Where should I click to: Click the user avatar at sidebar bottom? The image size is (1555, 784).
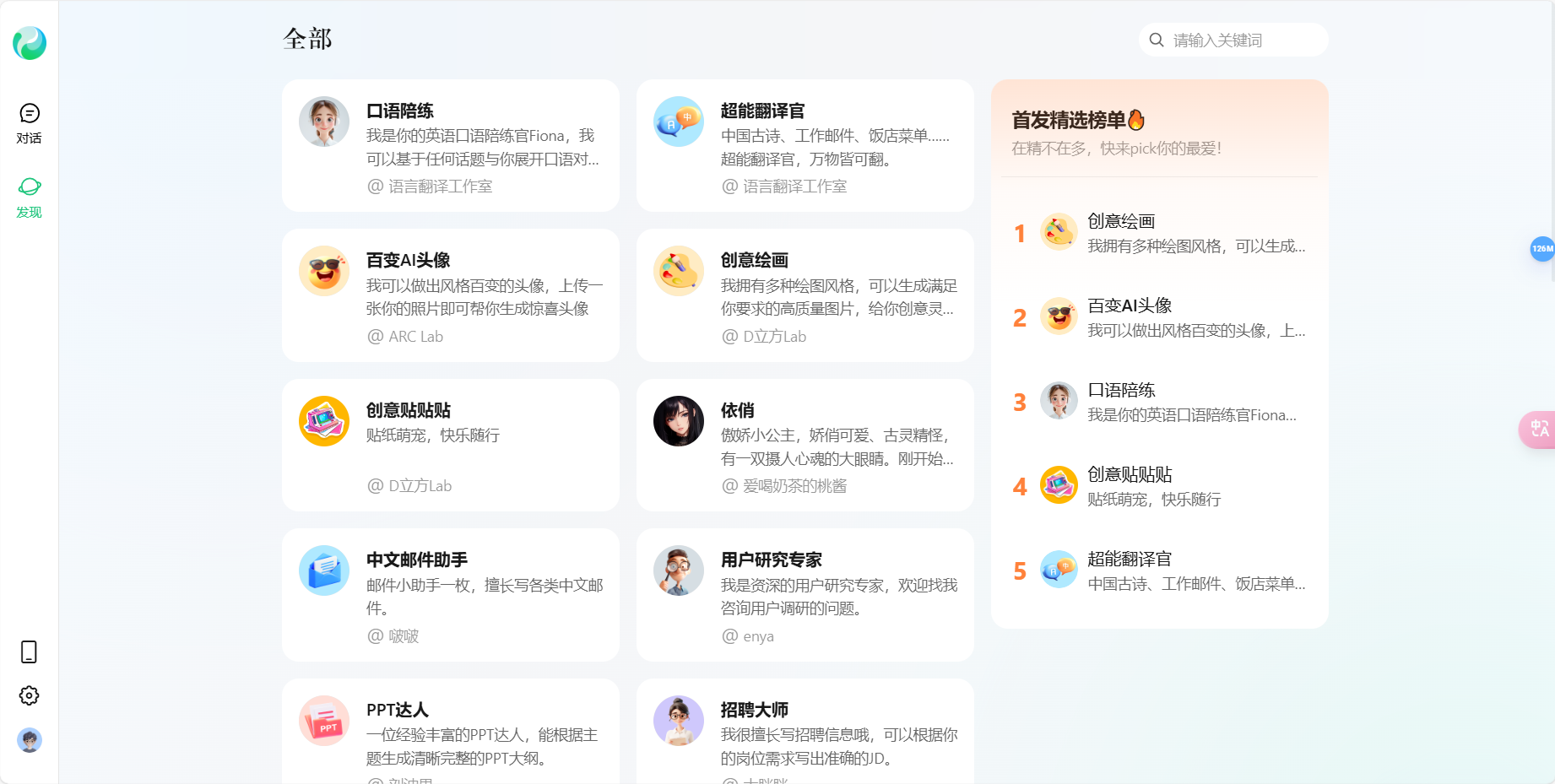(30, 740)
